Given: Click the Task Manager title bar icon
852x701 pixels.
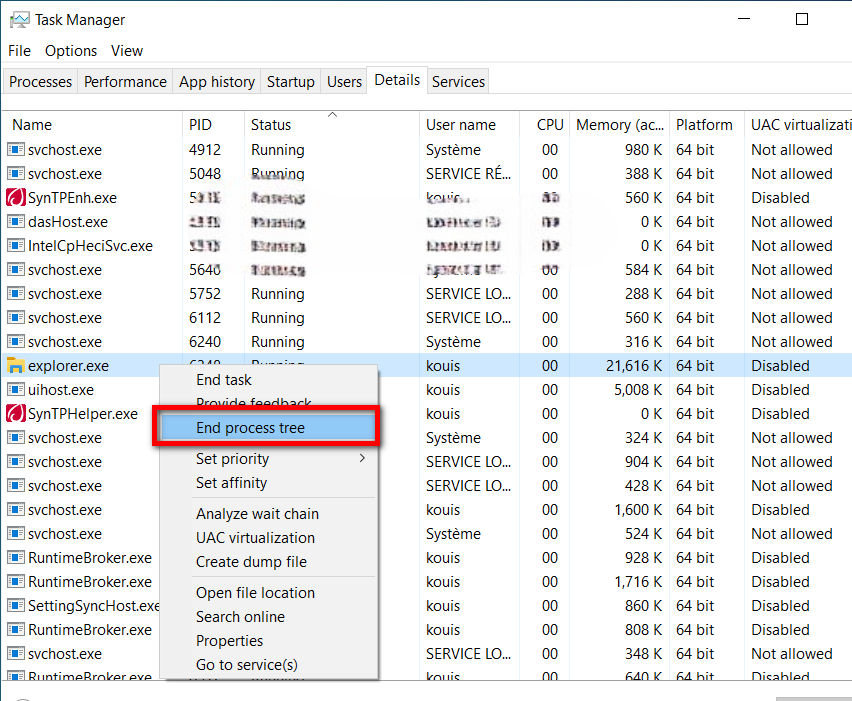Looking at the screenshot, I should pos(18,19).
